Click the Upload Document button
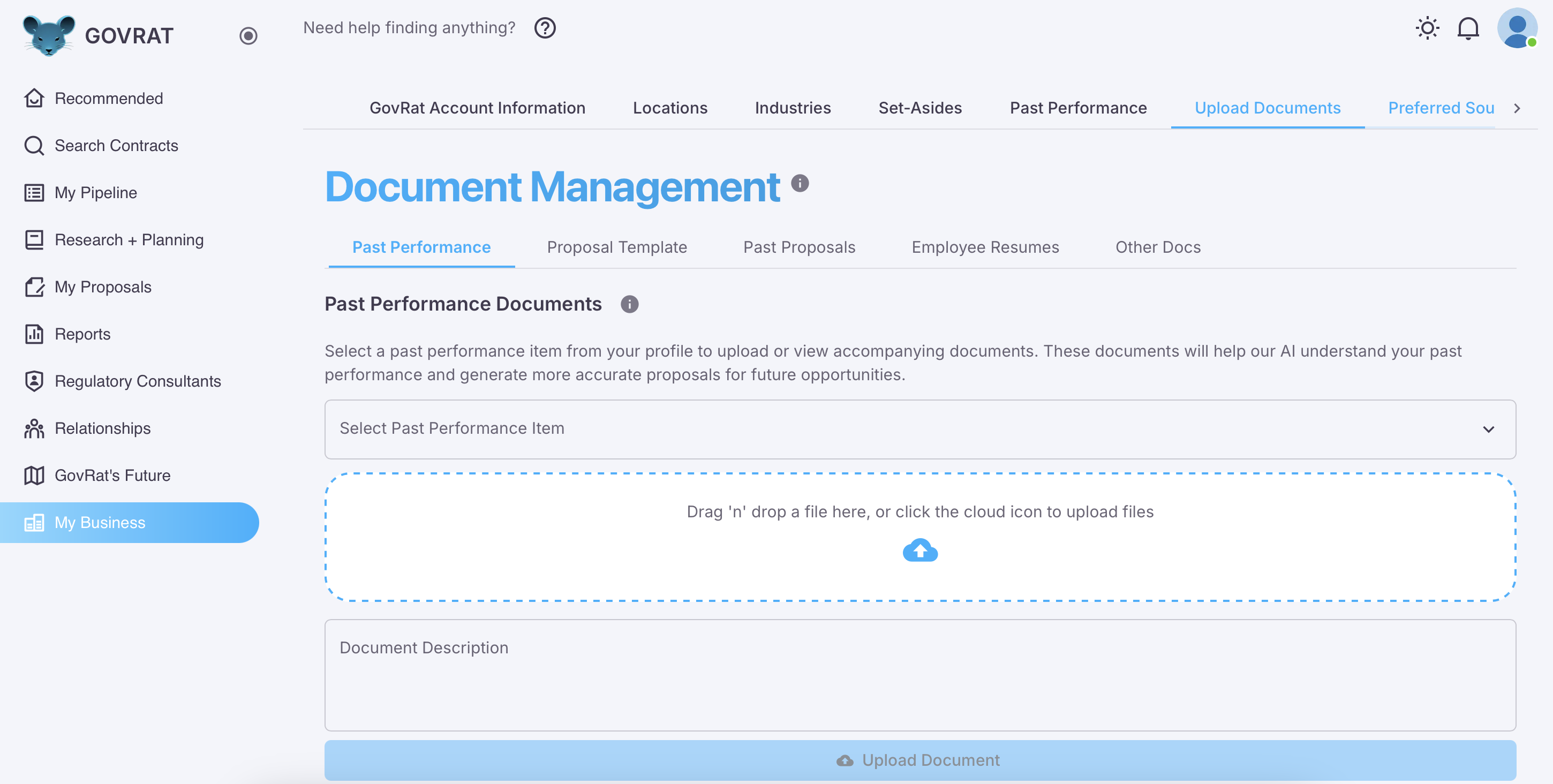This screenshot has width=1553, height=784. tap(920, 760)
